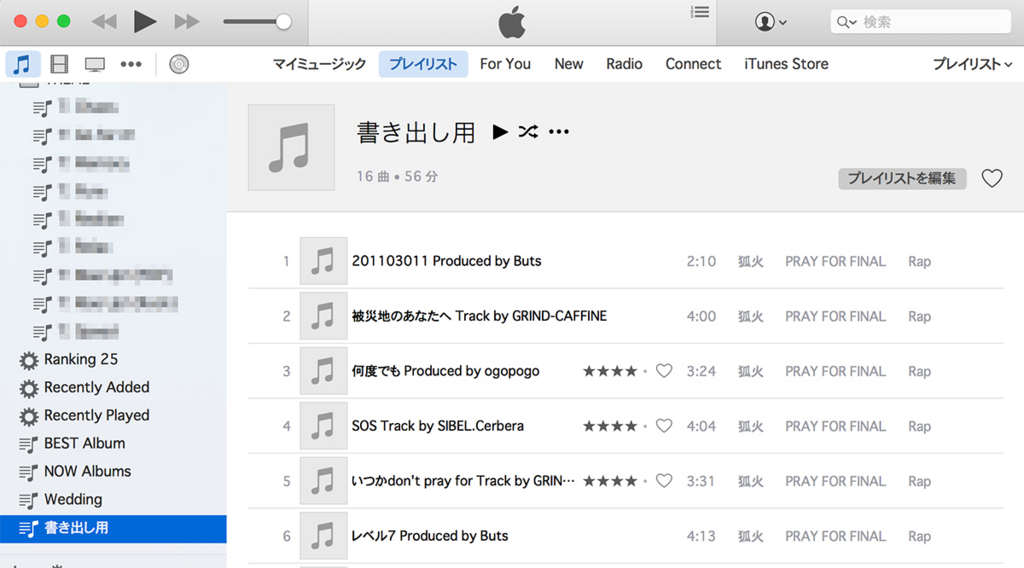Click the Recently Played gear icon
Screen dimensions: 1024x568
(29, 417)
